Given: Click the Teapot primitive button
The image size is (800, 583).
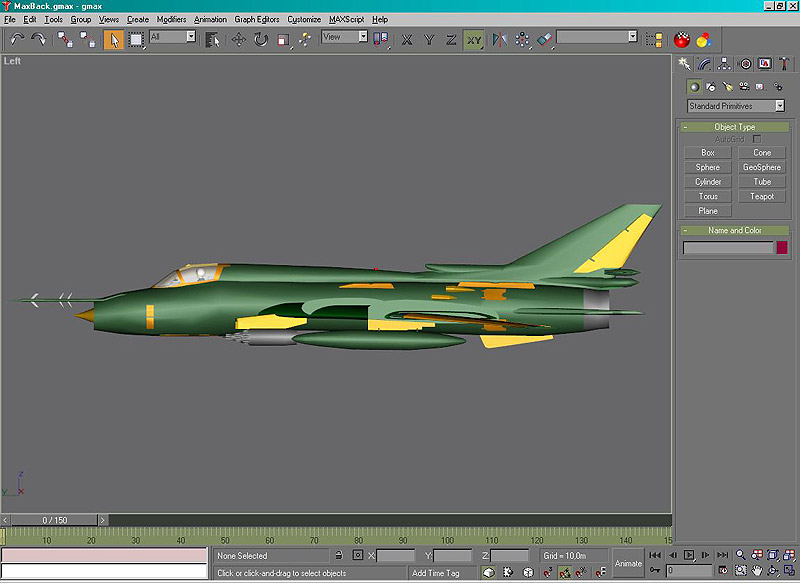Looking at the screenshot, I should [x=762, y=197].
